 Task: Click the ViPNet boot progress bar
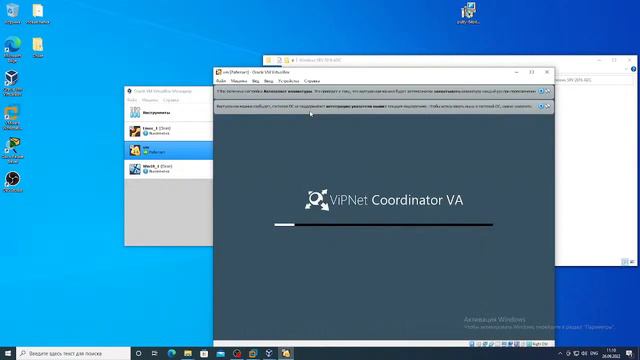pyautogui.click(x=384, y=224)
